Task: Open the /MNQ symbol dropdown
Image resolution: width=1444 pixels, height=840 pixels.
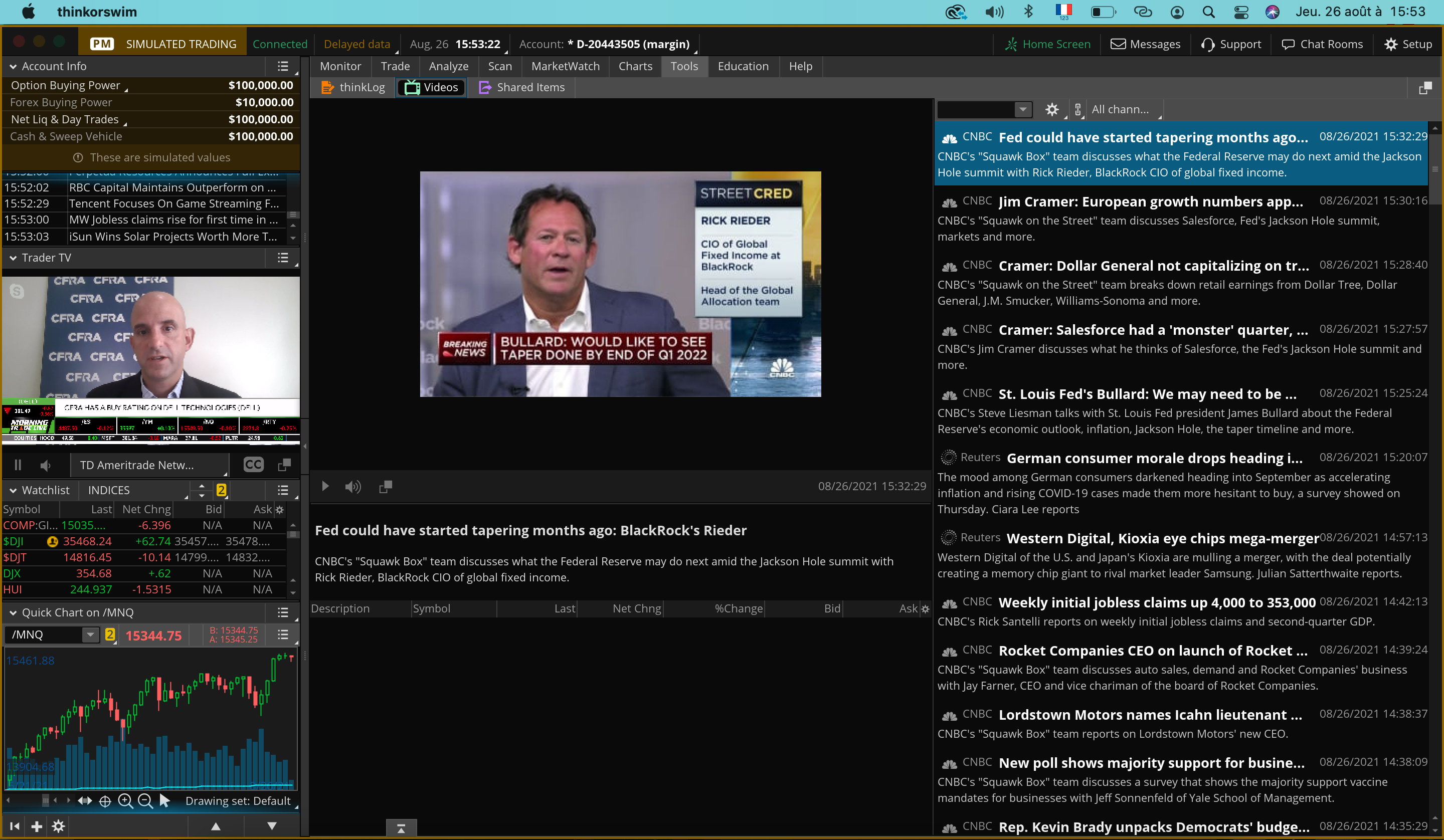Action: point(90,635)
